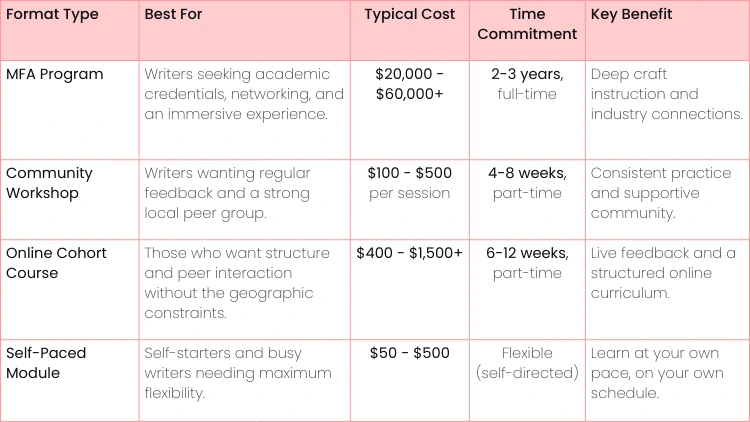The width and height of the screenshot is (750, 422).
Task: Click the $50 - $500 cost cell
Action: 409,353
